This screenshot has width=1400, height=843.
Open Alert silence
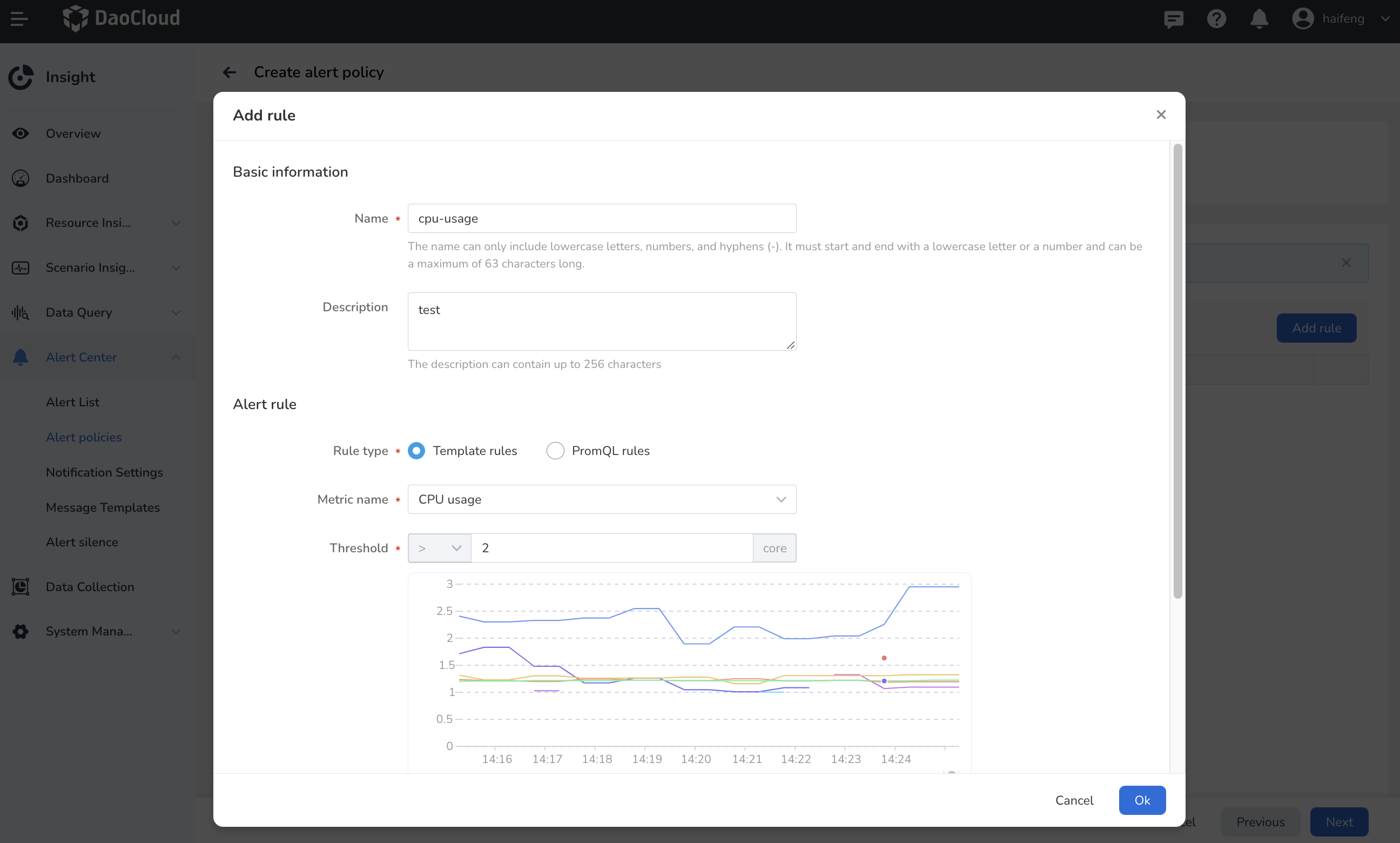(82, 542)
